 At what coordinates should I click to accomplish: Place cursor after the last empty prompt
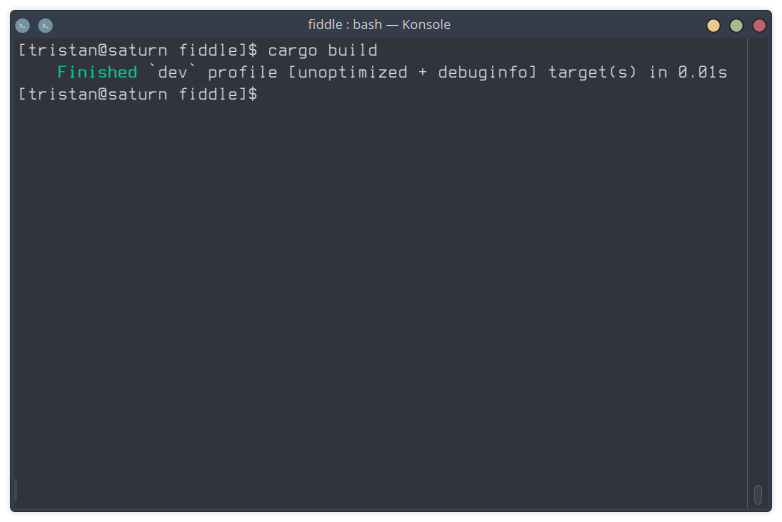(268, 94)
